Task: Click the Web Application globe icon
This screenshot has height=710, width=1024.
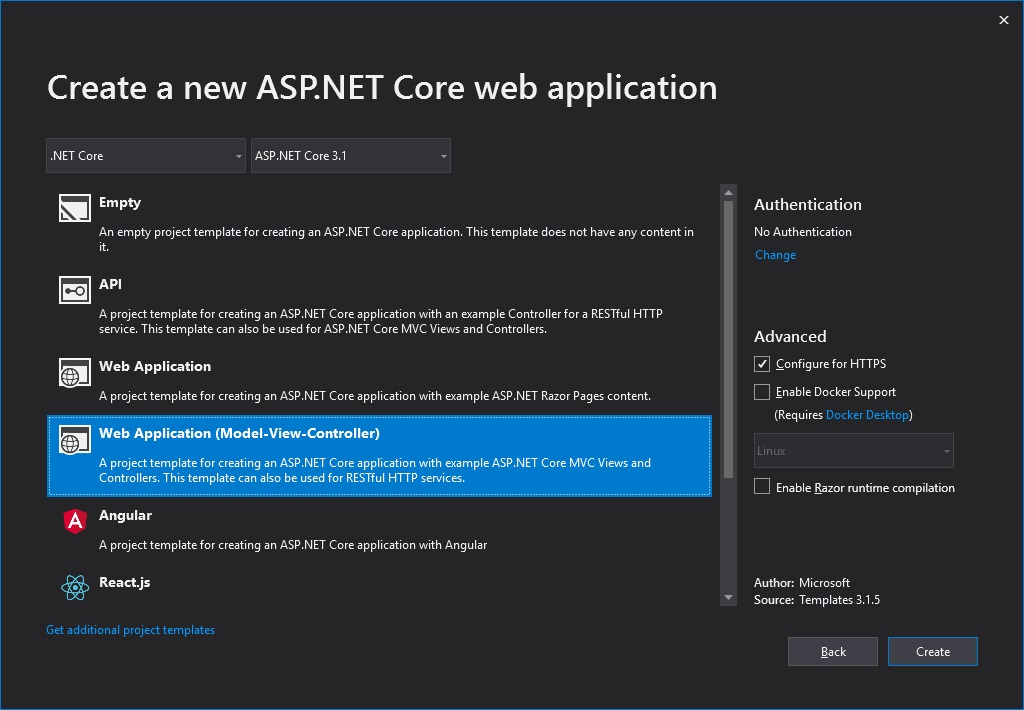Action: [75, 372]
